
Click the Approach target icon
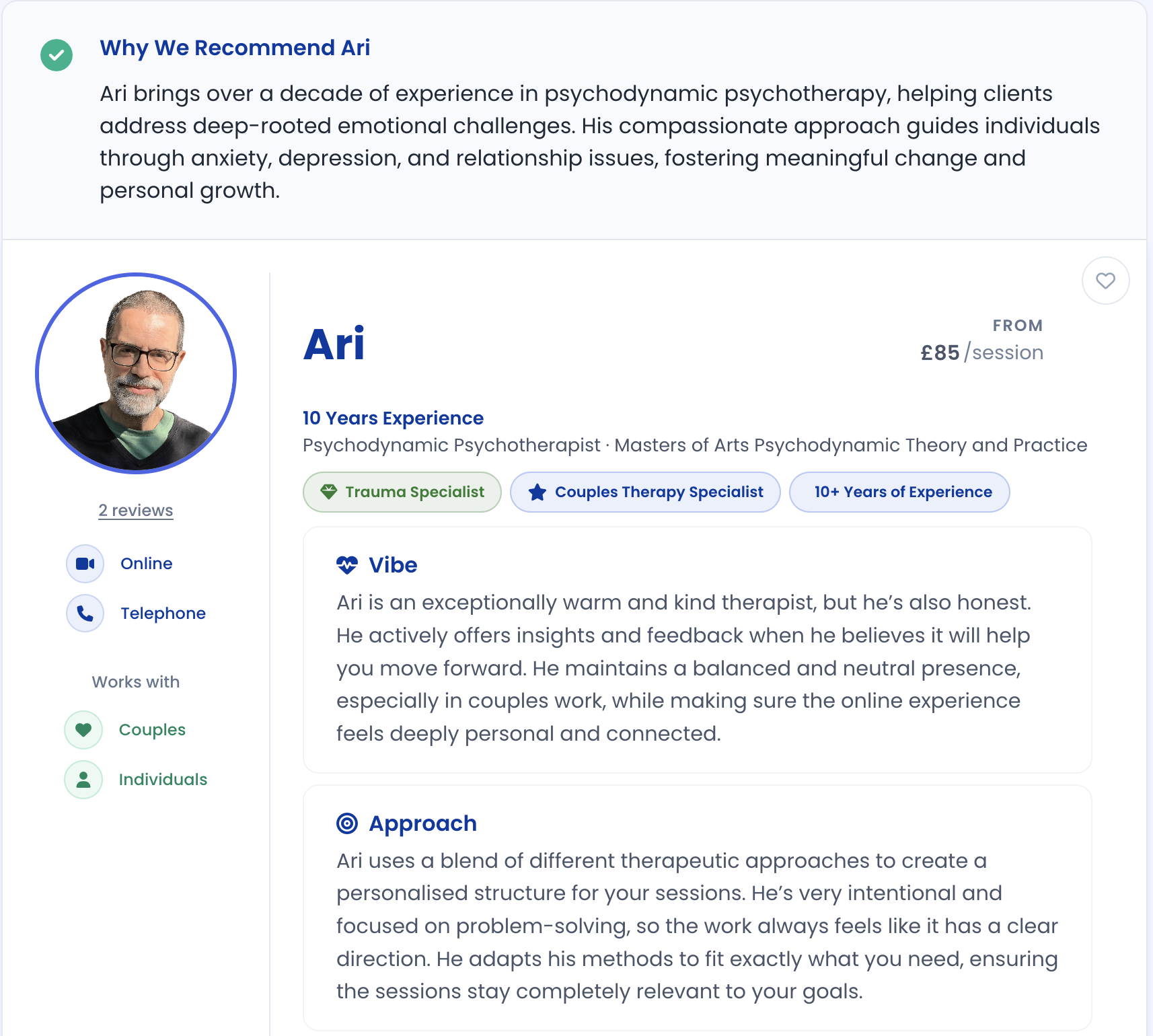coord(347,823)
